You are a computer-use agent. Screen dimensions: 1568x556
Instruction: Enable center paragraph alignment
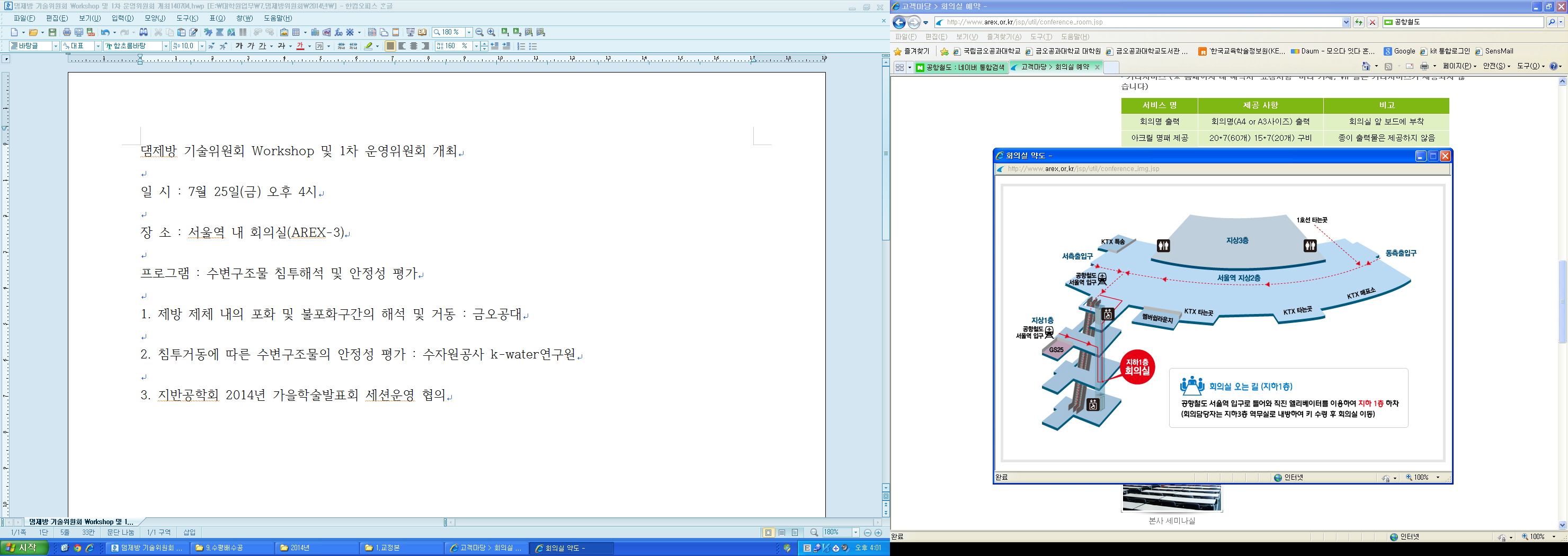tap(414, 46)
